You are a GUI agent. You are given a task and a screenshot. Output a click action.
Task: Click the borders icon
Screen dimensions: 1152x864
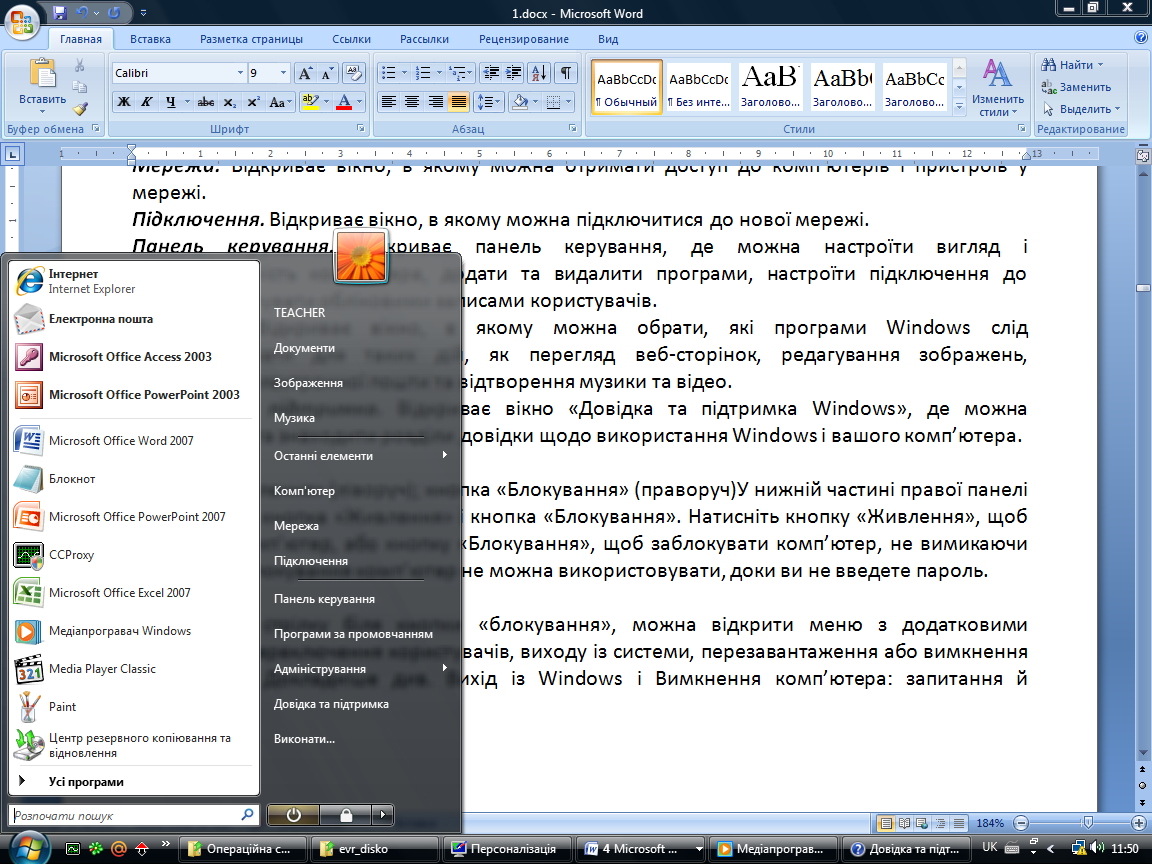click(x=553, y=102)
